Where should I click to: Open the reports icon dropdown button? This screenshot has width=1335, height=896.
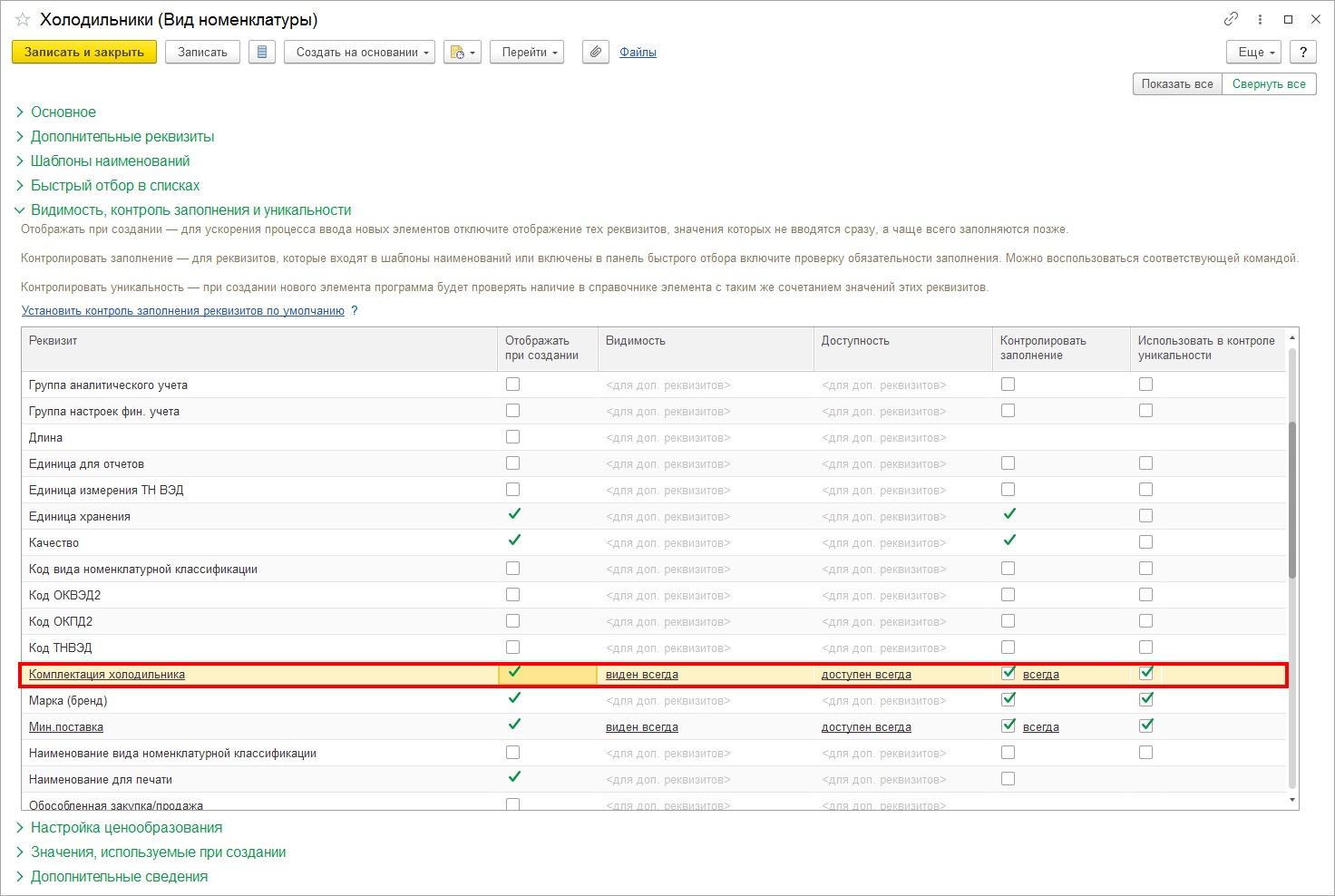(462, 53)
